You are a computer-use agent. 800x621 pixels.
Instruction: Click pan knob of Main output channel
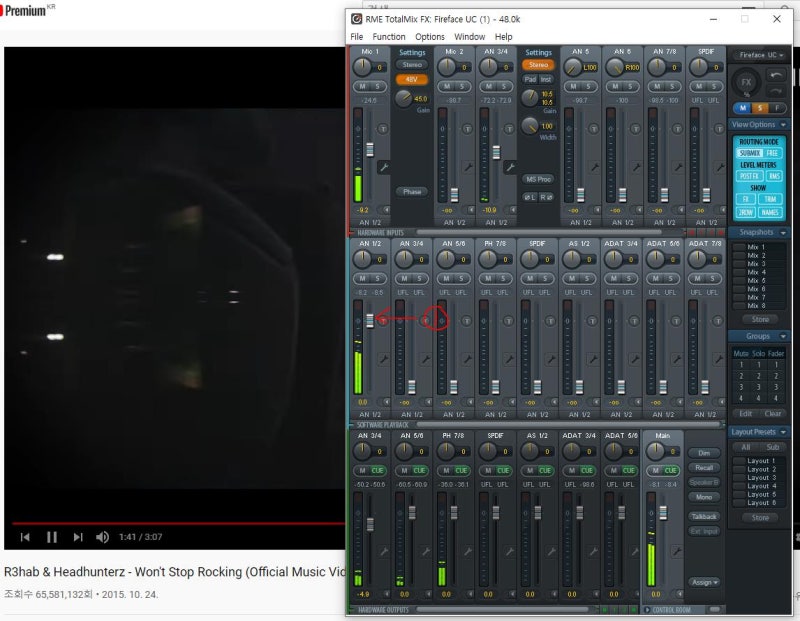coord(655,451)
